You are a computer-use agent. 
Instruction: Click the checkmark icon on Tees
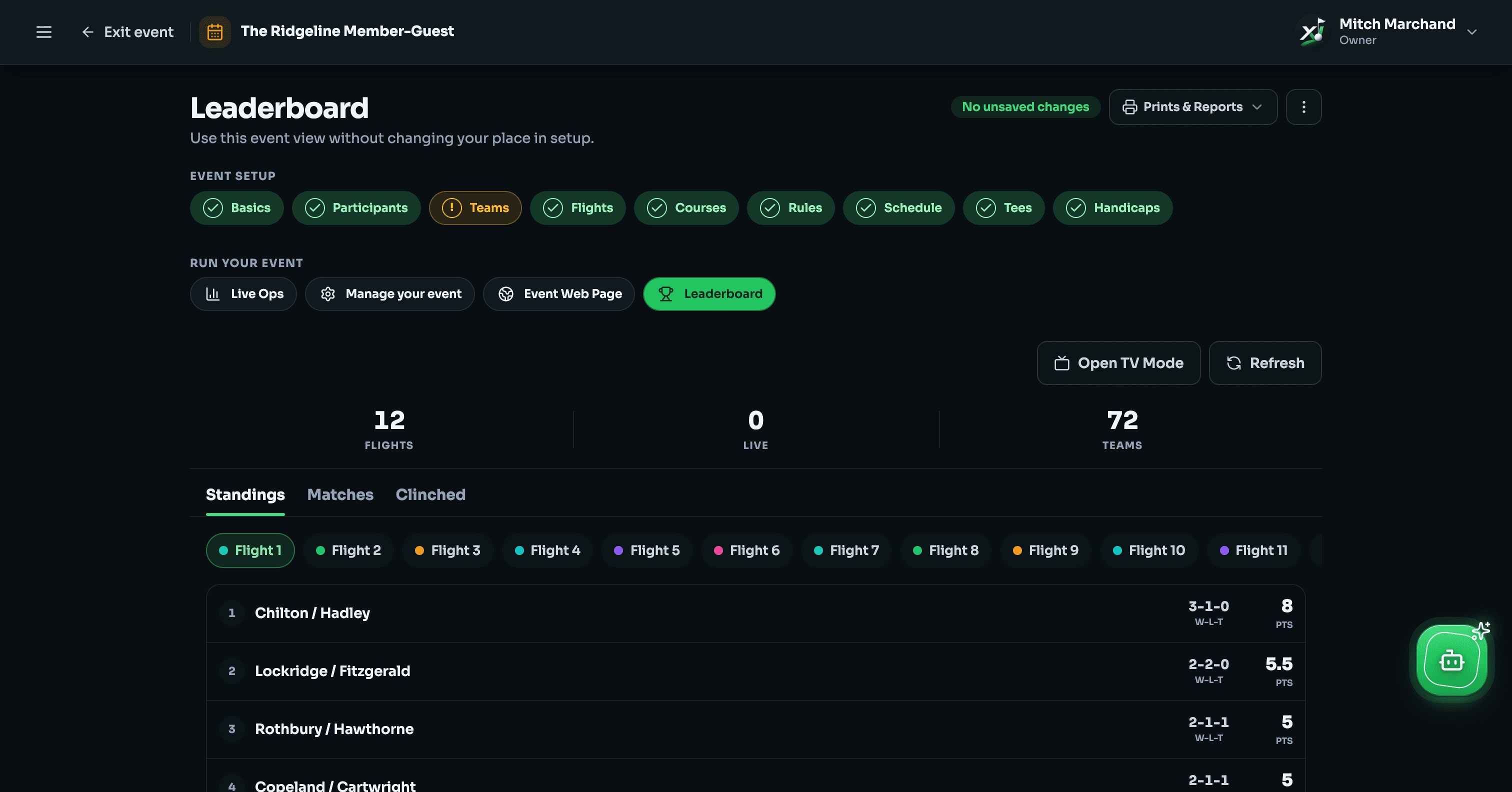(986, 208)
